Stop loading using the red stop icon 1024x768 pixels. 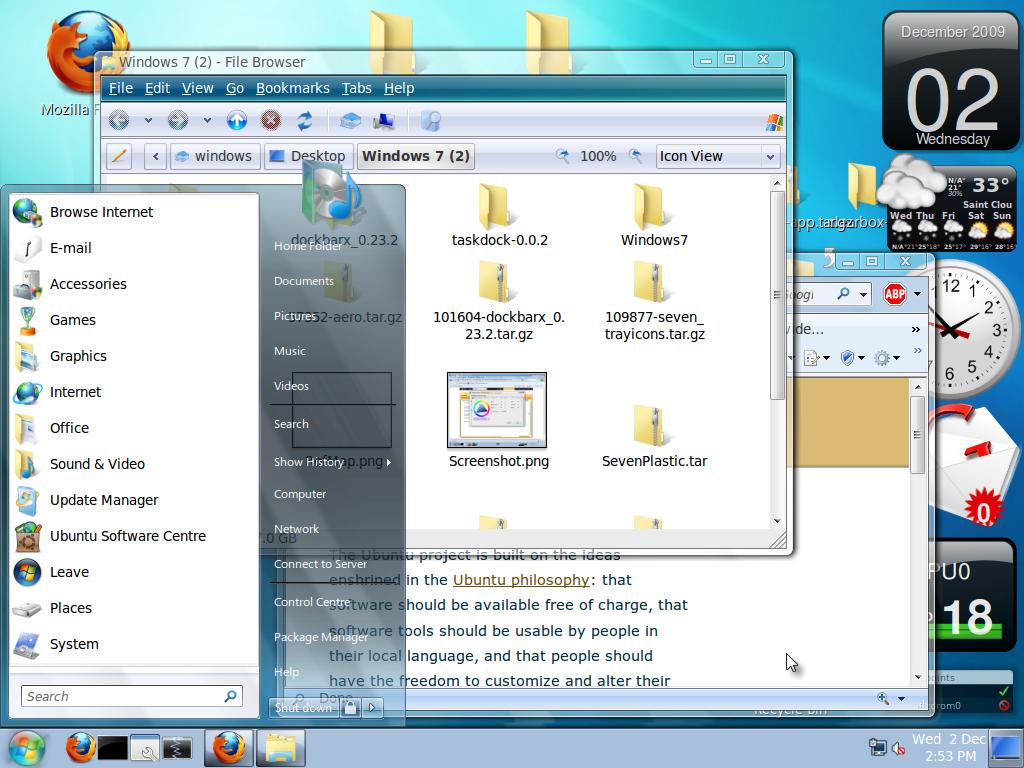pyautogui.click(x=270, y=118)
